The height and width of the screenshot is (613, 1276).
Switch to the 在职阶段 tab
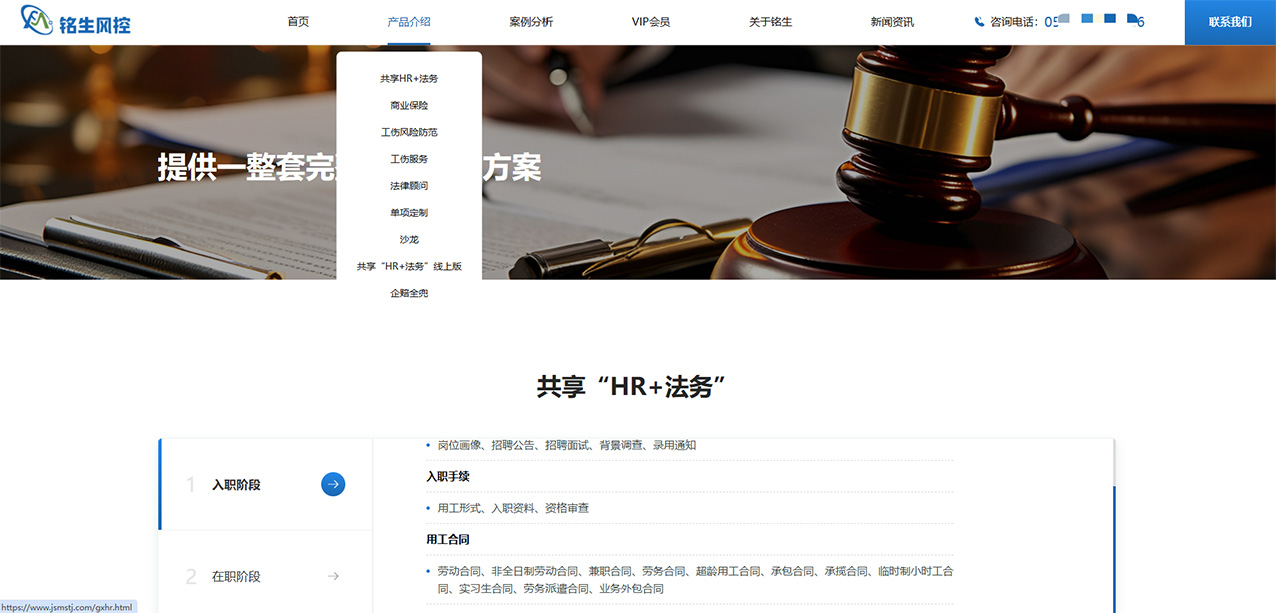[236, 577]
